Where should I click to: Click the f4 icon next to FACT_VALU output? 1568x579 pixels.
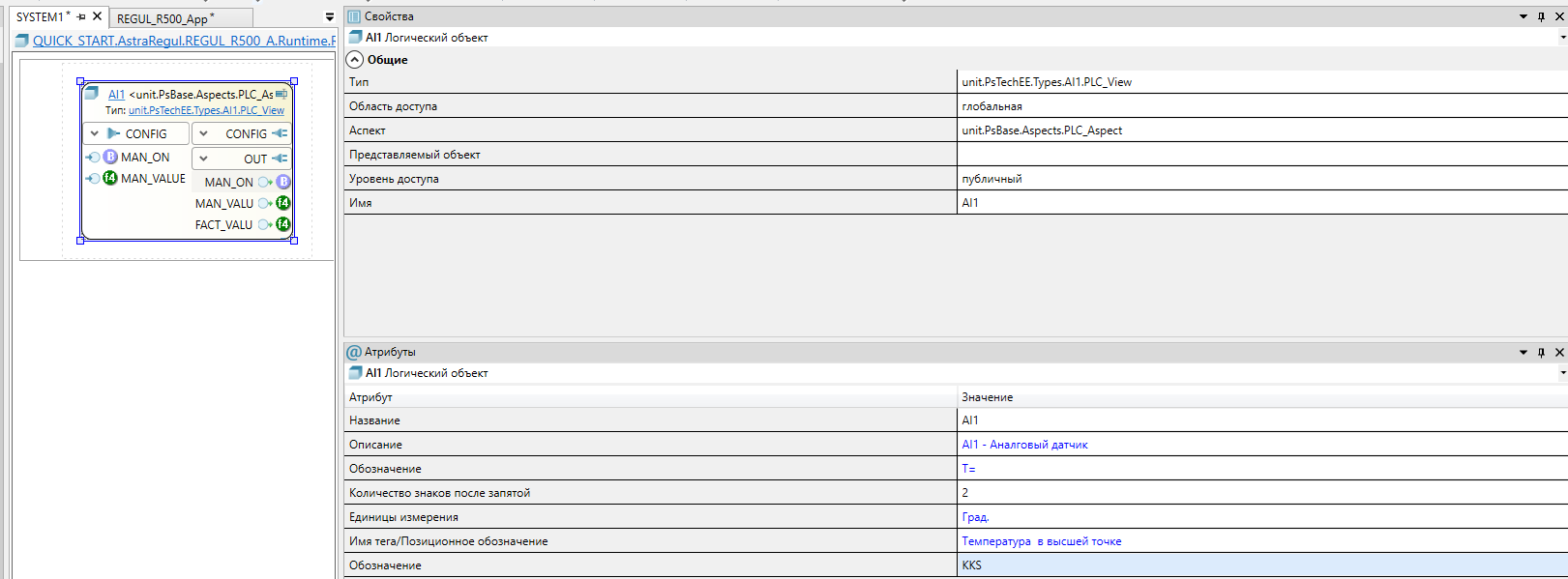click(283, 224)
